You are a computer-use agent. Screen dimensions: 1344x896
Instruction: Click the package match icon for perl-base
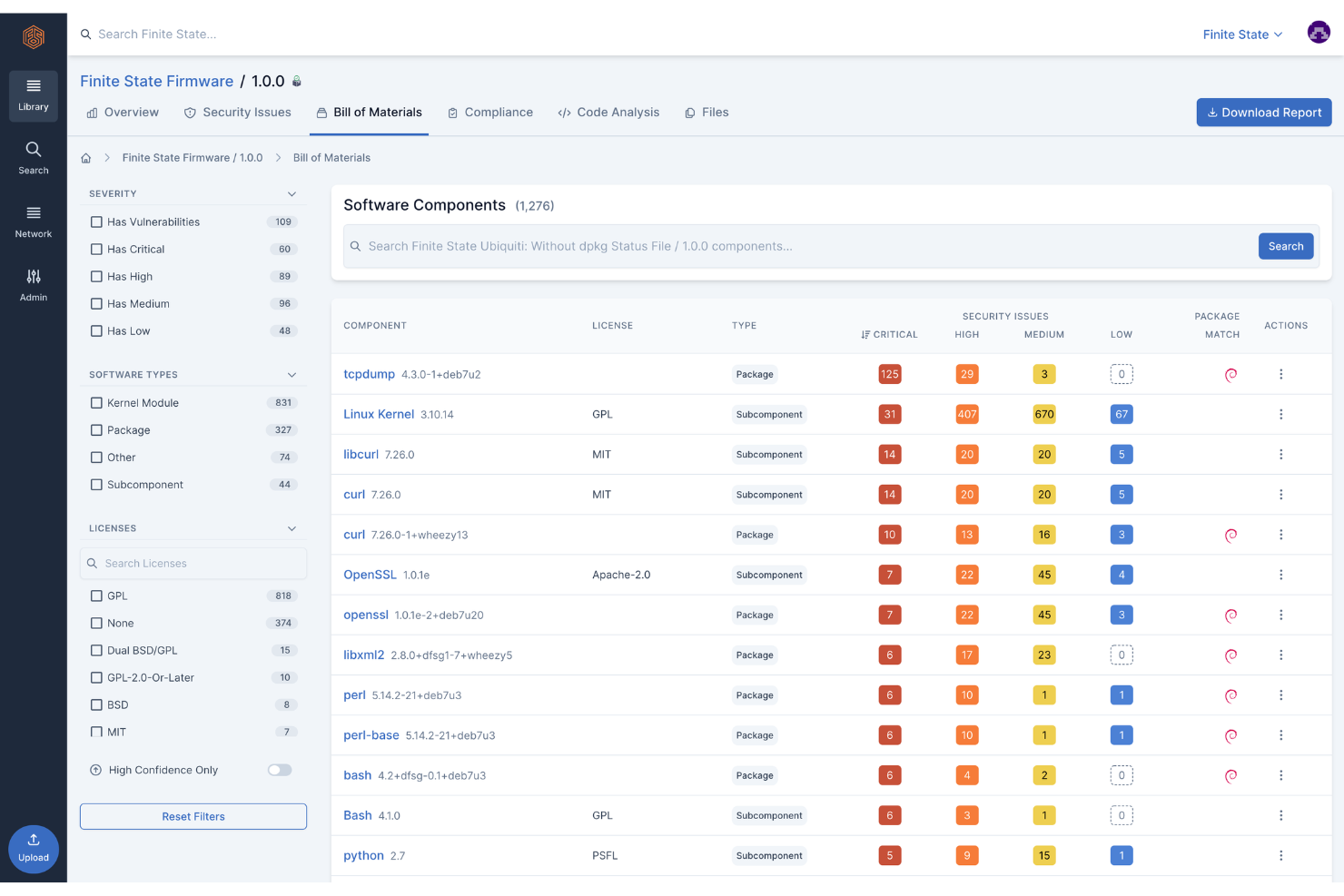[x=1230, y=735]
